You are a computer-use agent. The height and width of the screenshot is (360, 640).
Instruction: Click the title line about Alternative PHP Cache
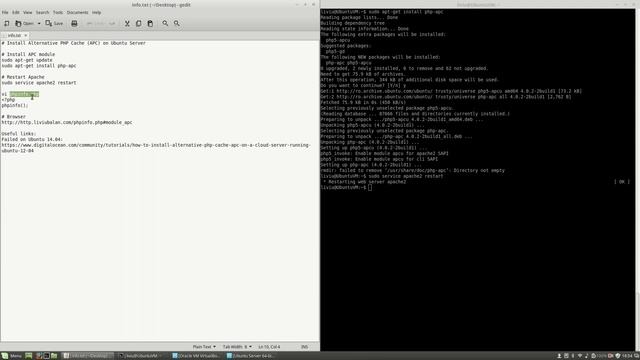click(73, 43)
